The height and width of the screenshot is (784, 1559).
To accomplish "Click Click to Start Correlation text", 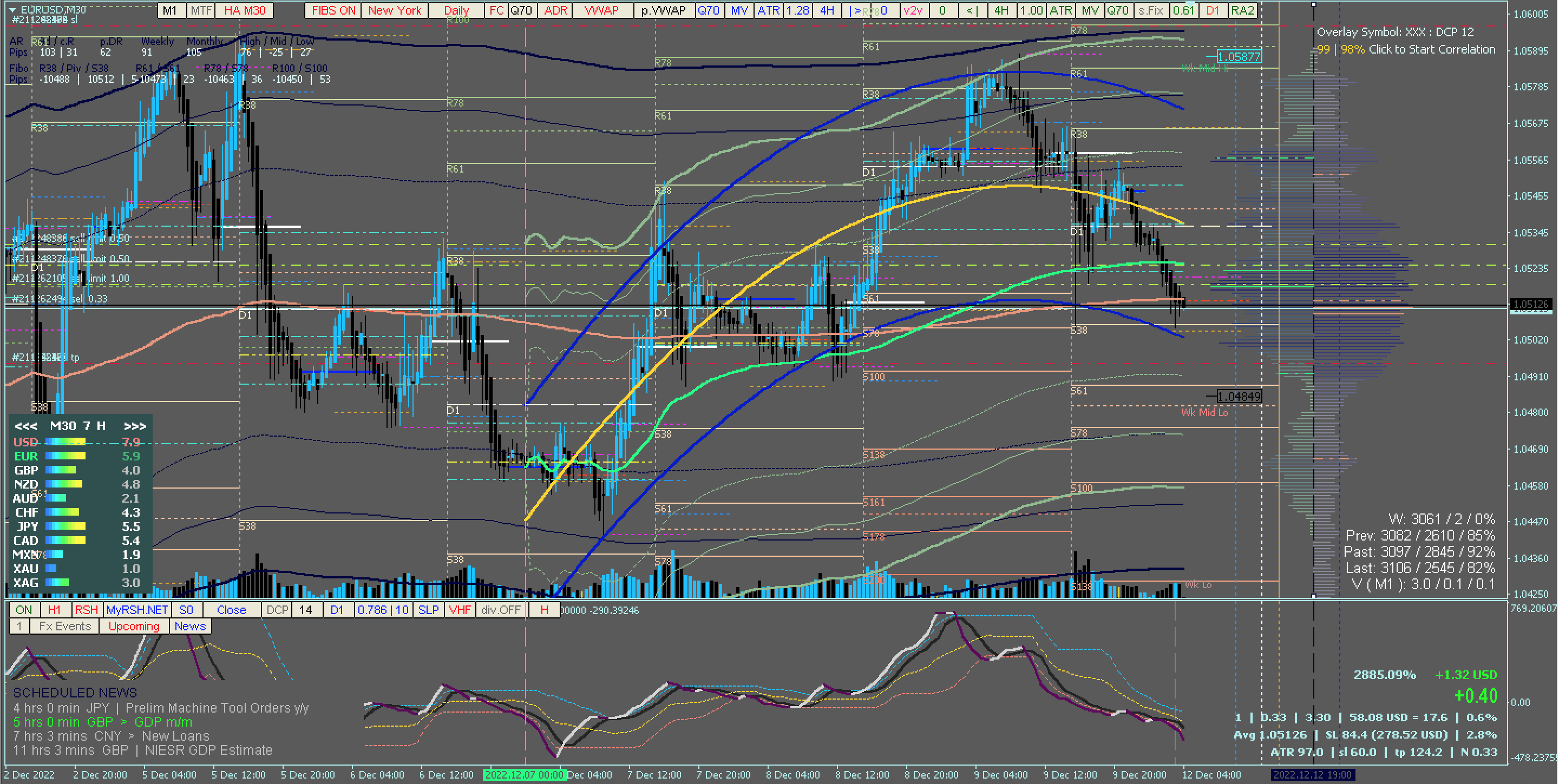I will 1431,50.
